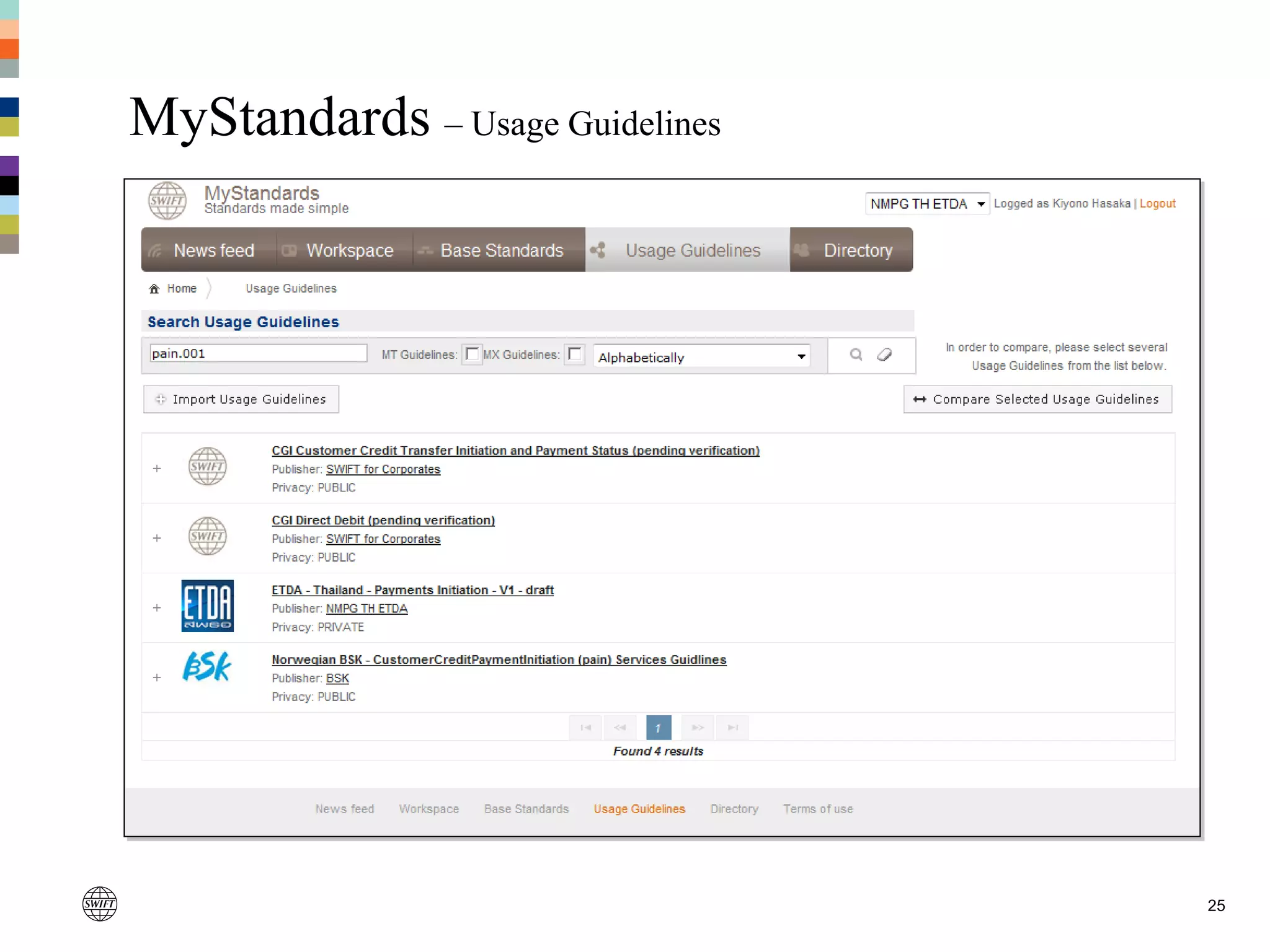This screenshot has width=1270, height=952.
Task: Expand Norwegian BSK row
Action: point(157,677)
